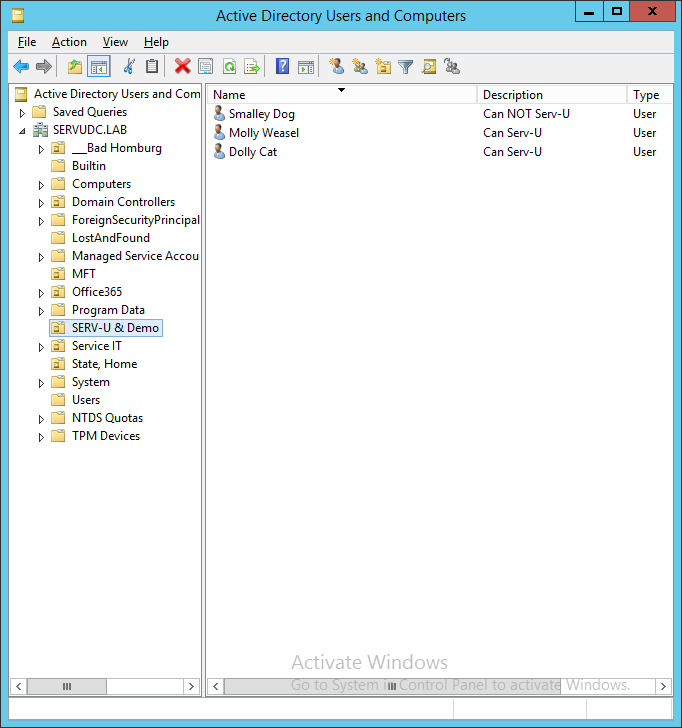Click the Dolly Cat user icon
The image size is (682, 728).
(x=219, y=151)
